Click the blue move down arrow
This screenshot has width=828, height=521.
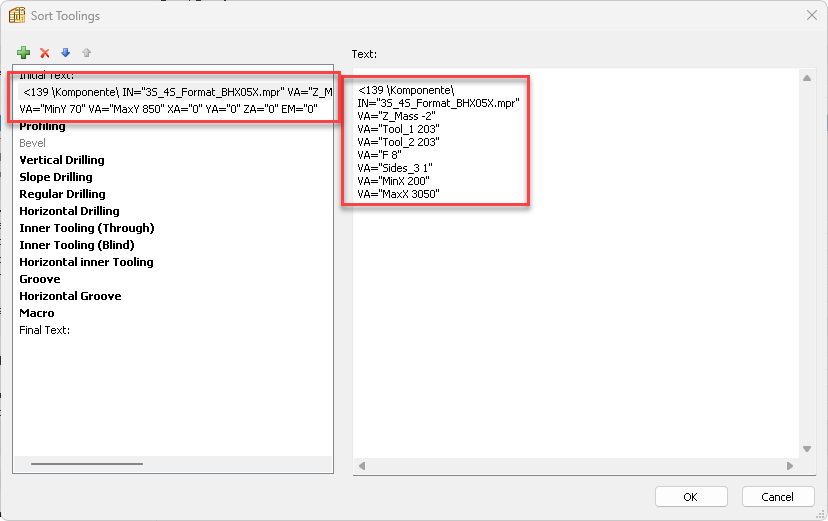click(65, 53)
